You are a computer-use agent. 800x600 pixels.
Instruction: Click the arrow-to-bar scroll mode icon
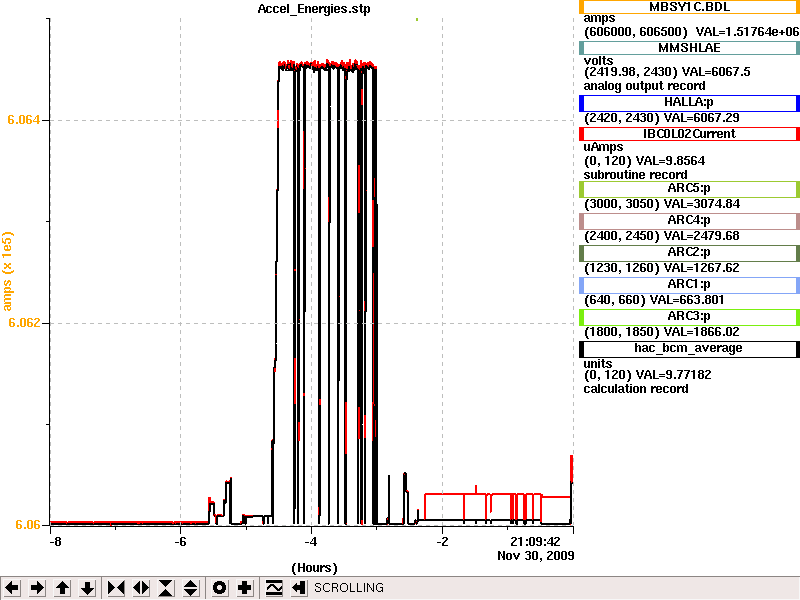pos(299,588)
